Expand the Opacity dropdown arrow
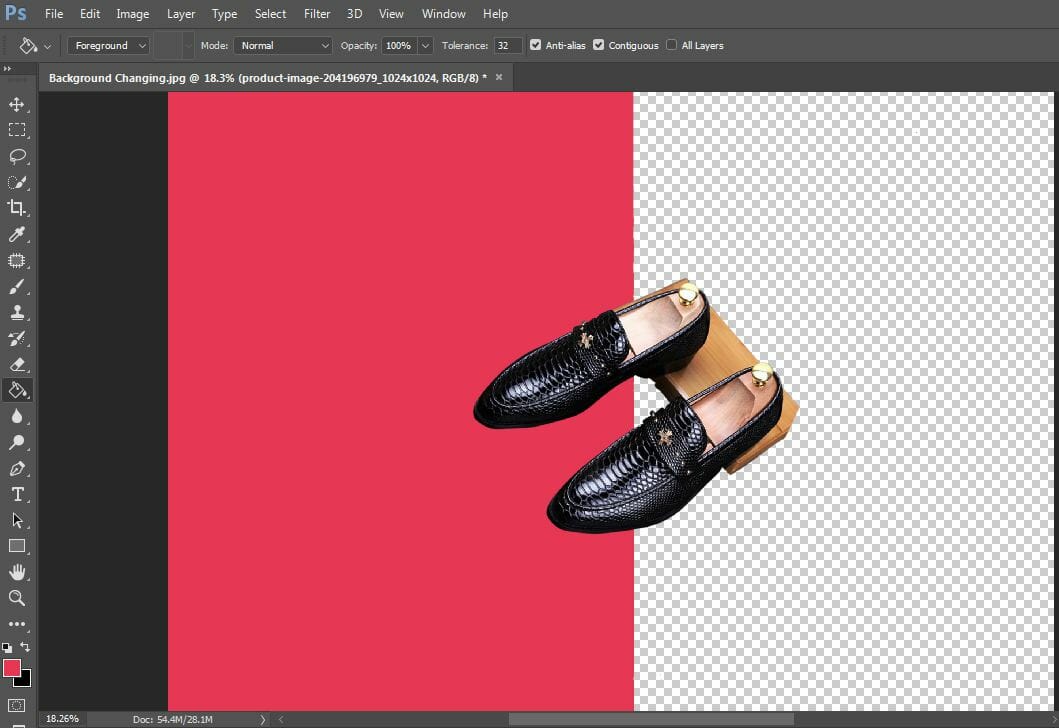Image resolution: width=1059 pixels, height=728 pixels. click(x=424, y=45)
